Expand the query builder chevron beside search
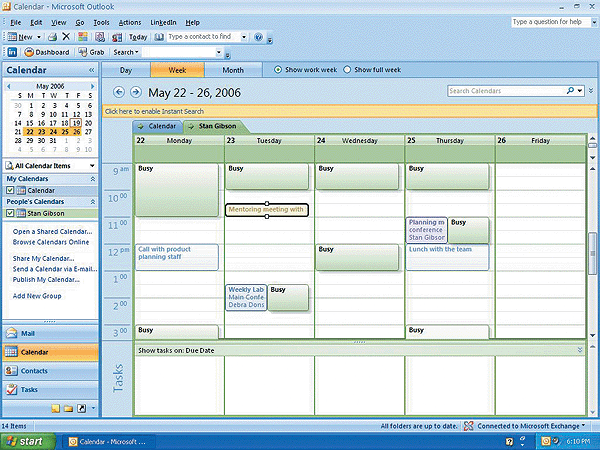This screenshot has width=600, height=450. point(591,91)
